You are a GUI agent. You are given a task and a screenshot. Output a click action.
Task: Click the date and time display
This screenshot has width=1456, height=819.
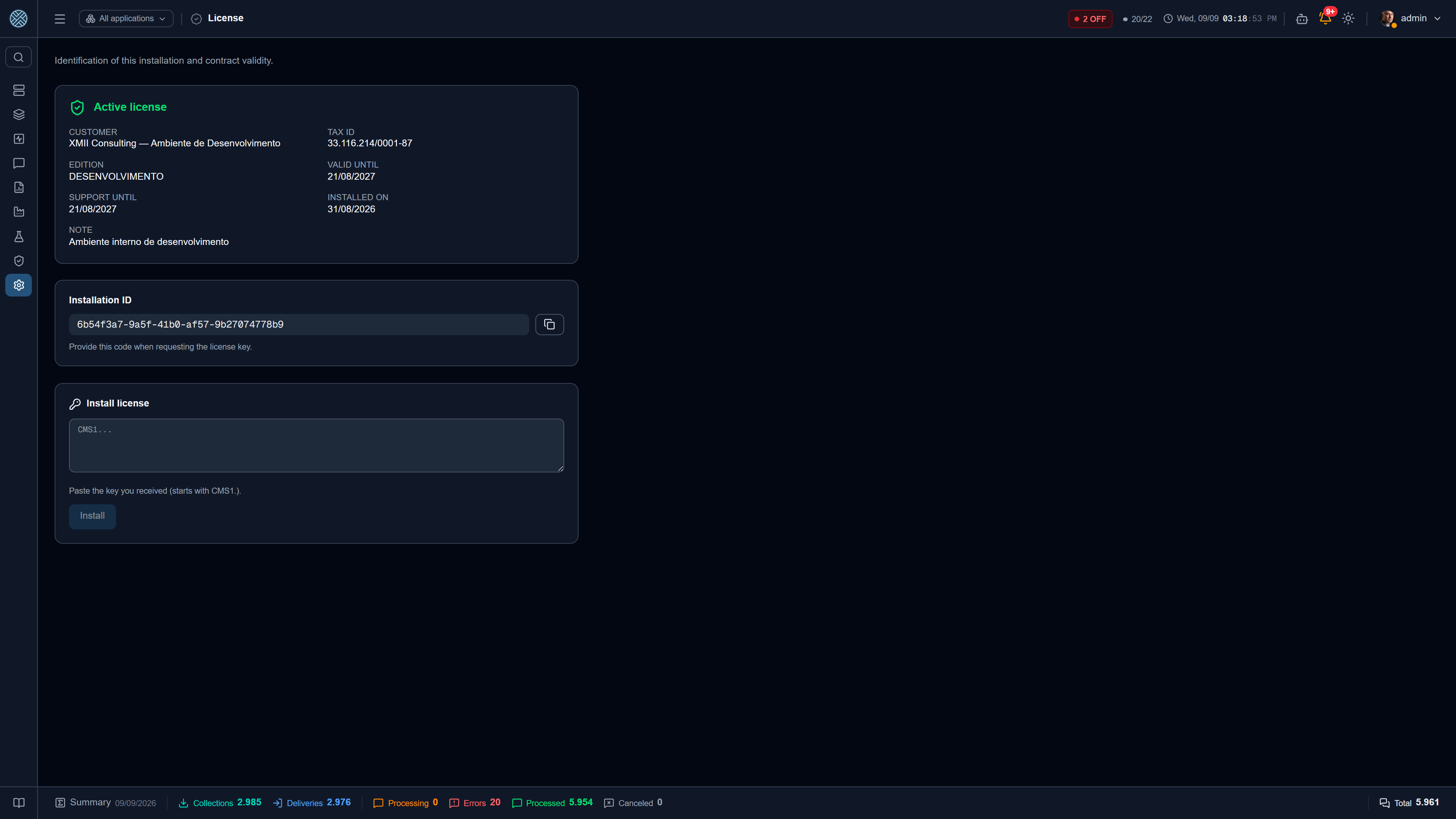[1220, 19]
